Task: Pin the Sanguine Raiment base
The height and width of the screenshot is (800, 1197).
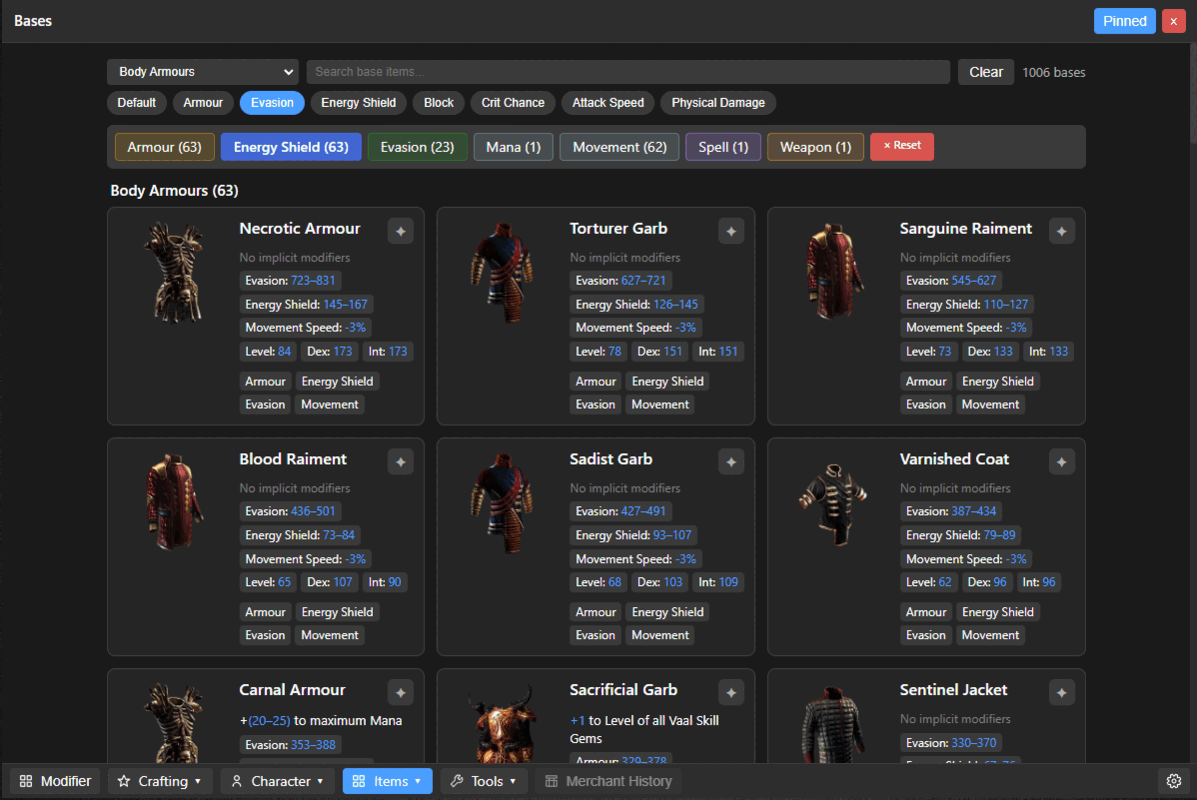Action: coord(1061,231)
